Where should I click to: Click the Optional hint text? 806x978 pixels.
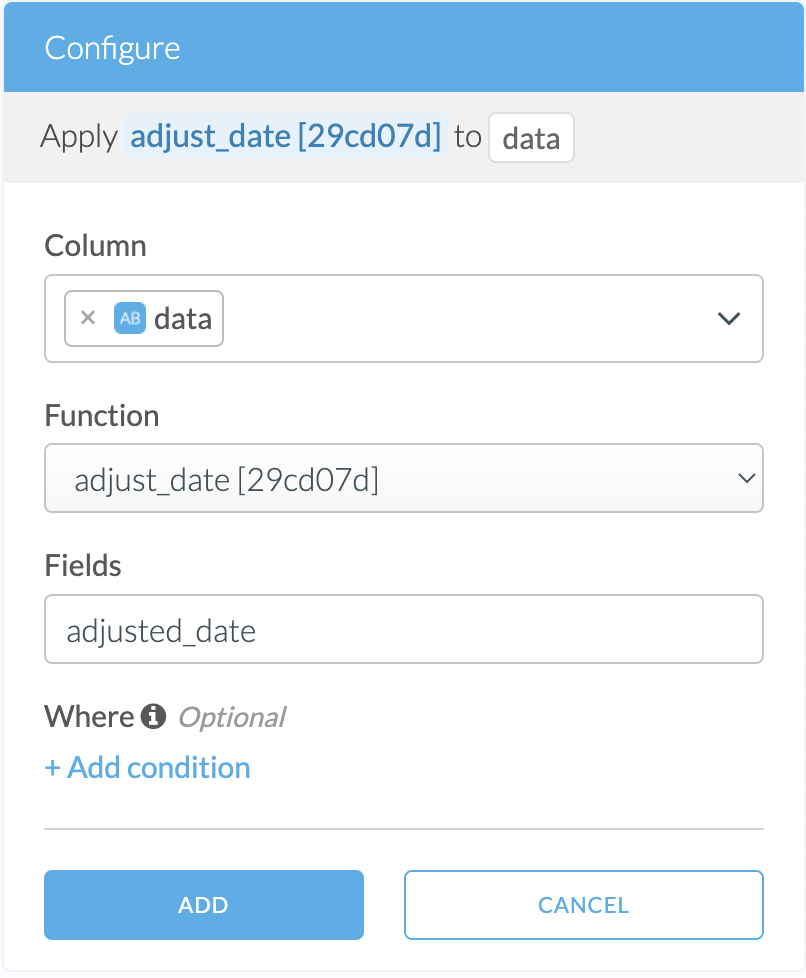(x=231, y=717)
